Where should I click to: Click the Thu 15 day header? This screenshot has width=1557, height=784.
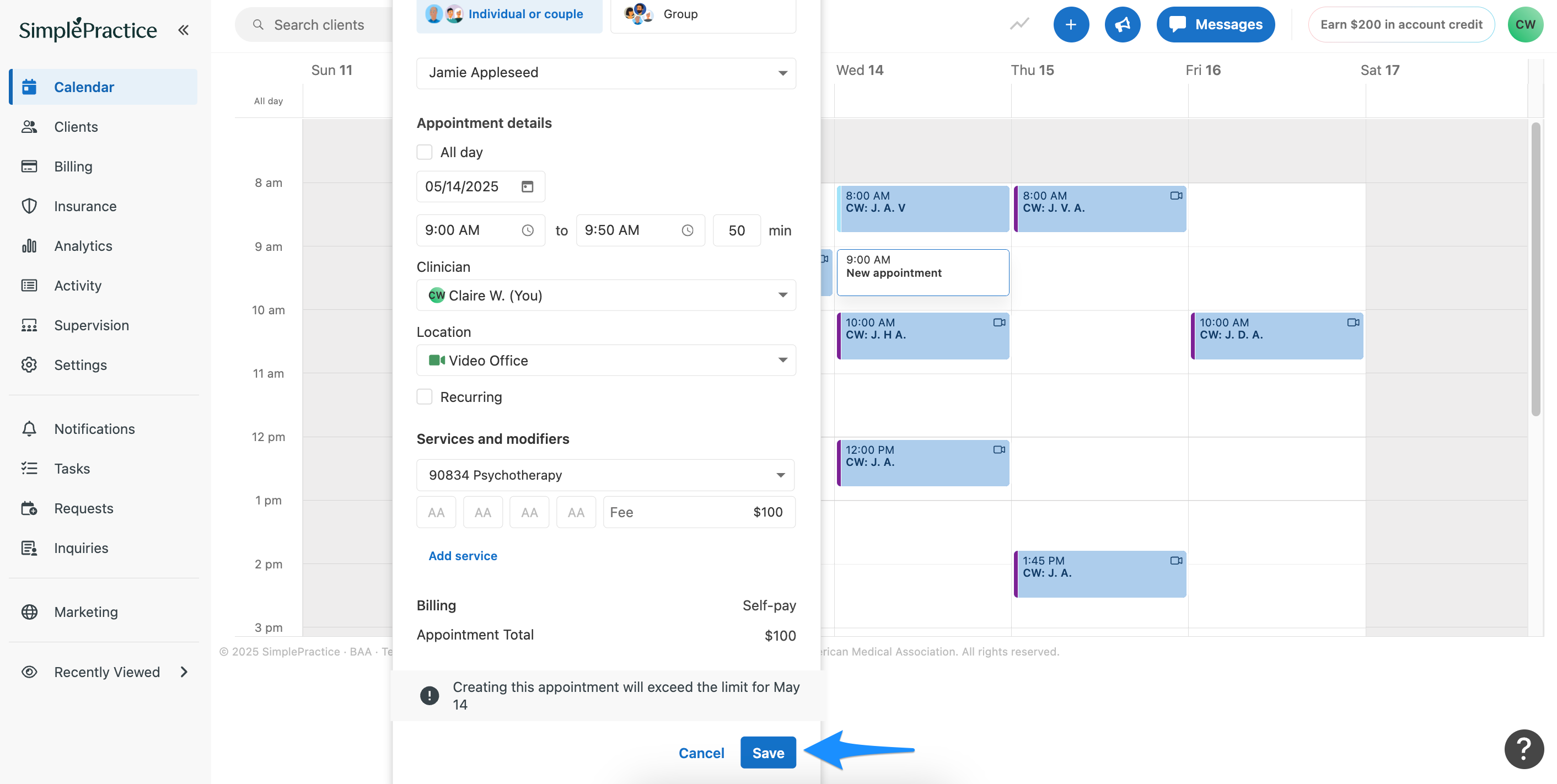tap(1032, 70)
